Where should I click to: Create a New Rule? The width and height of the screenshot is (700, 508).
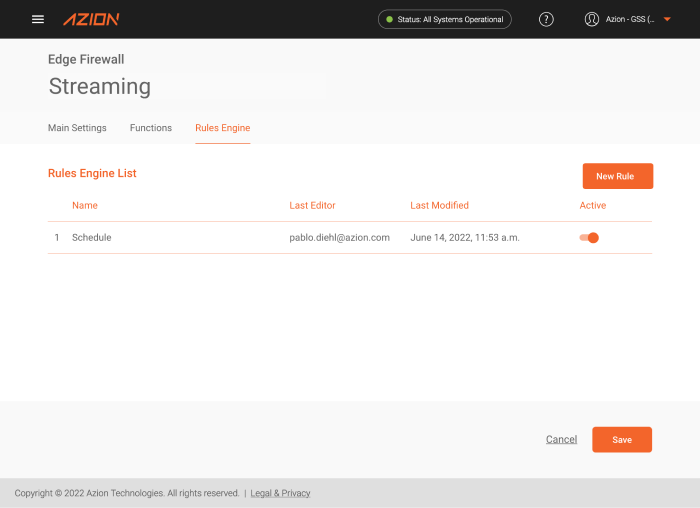(x=618, y=176)
